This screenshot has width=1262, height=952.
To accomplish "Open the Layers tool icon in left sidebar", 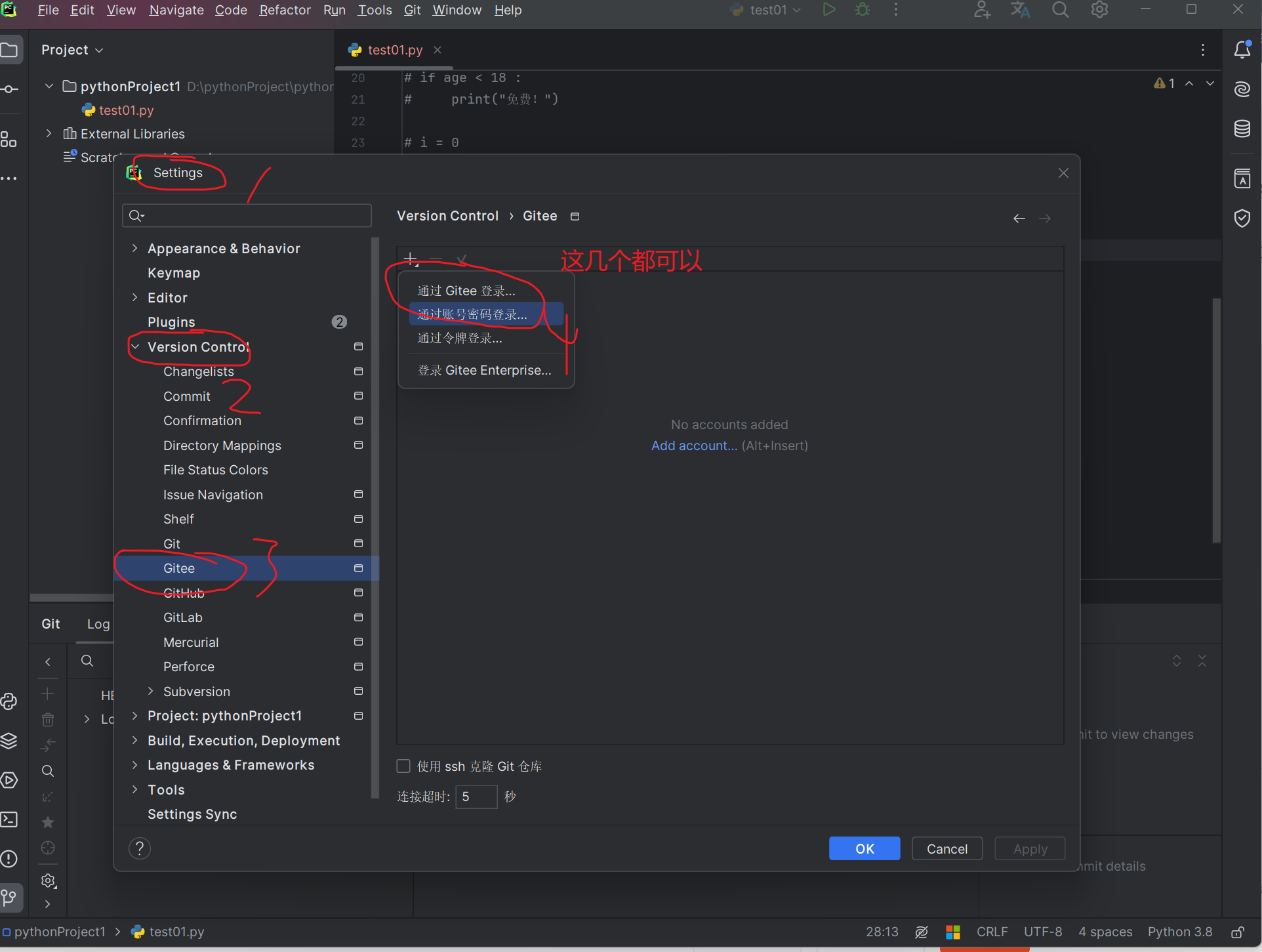I will point(9,741).
